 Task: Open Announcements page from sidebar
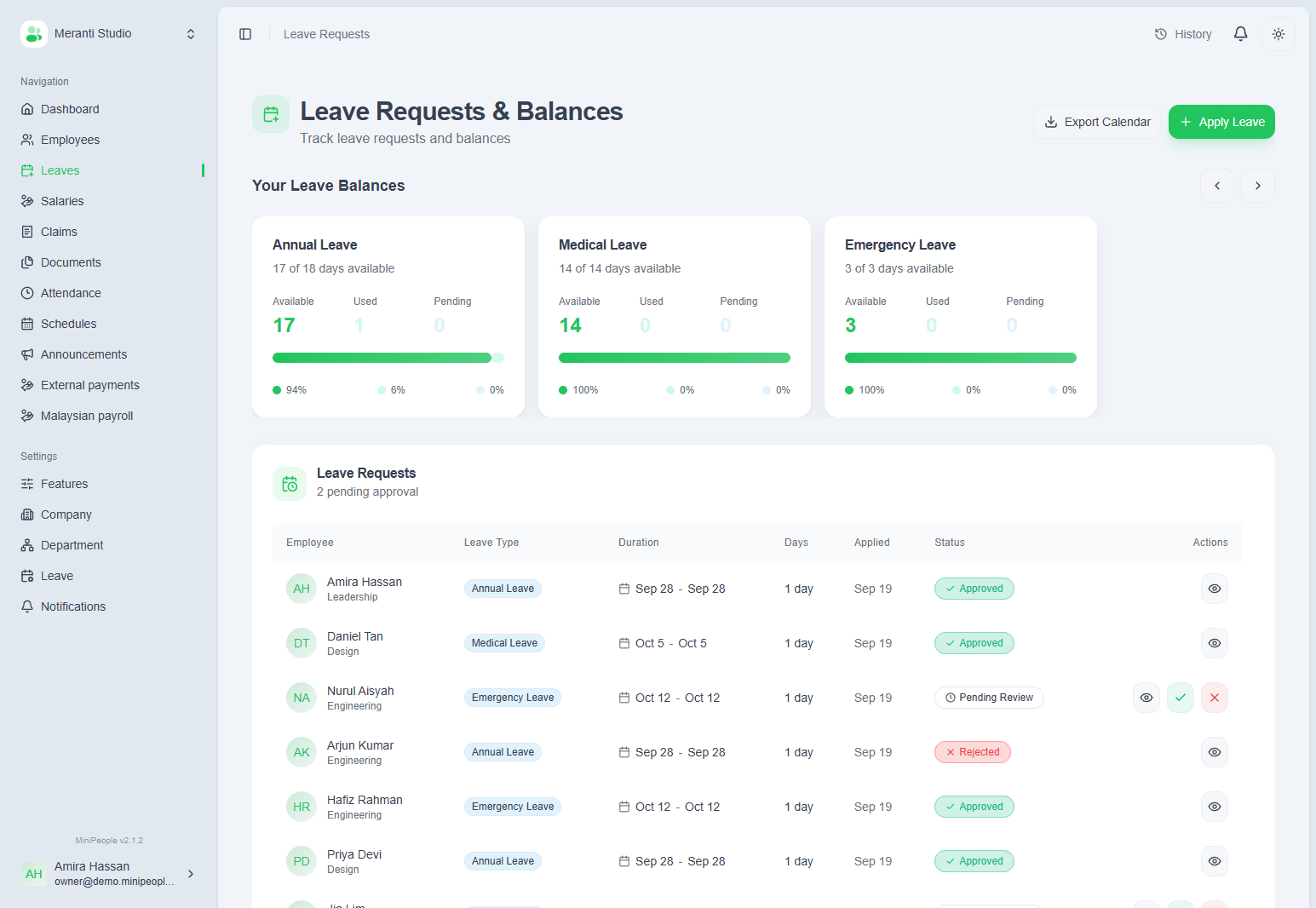click(109, 354)
